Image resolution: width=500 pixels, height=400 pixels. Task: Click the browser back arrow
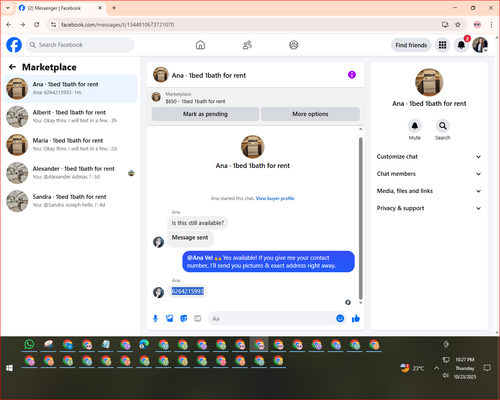point(9,25)
